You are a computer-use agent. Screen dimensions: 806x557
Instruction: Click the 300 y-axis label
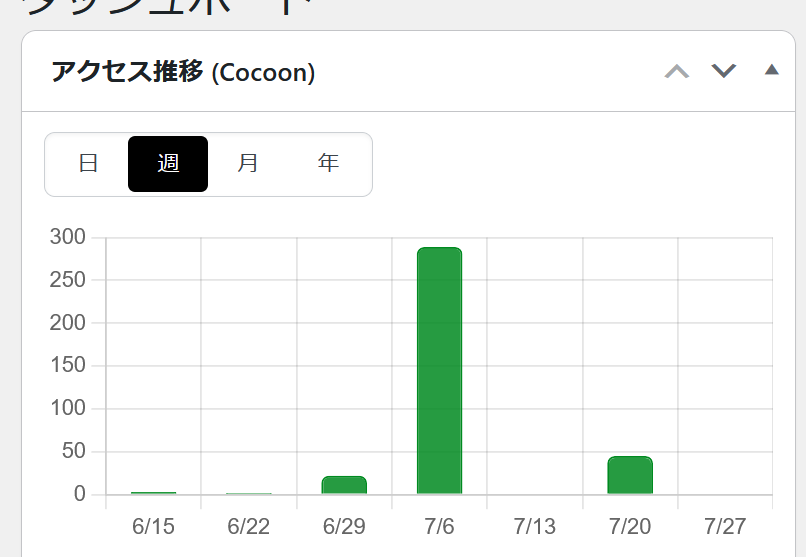click(67, 237)
